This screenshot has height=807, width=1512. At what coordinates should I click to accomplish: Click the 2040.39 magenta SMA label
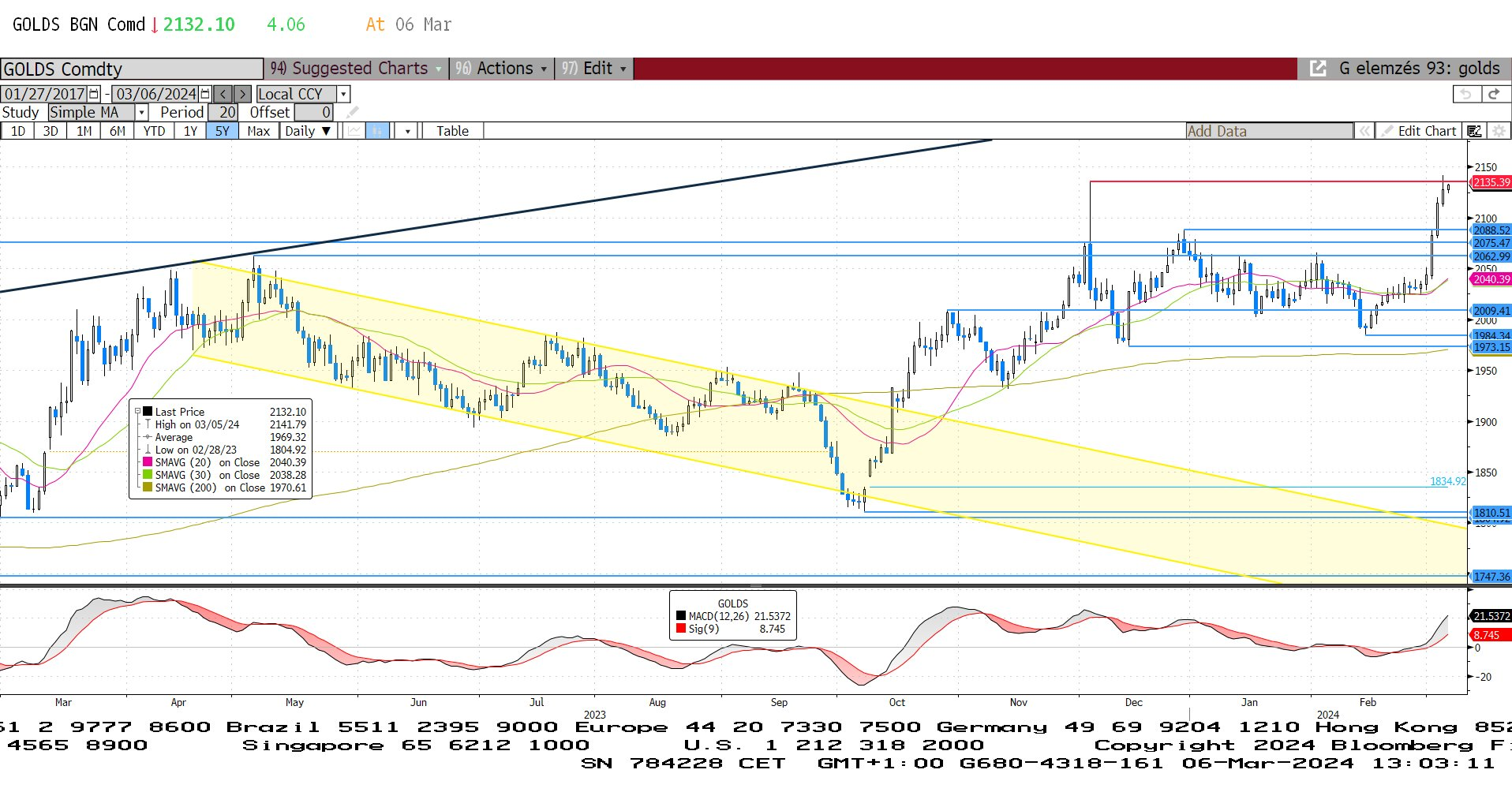[x=1491, y=279]
